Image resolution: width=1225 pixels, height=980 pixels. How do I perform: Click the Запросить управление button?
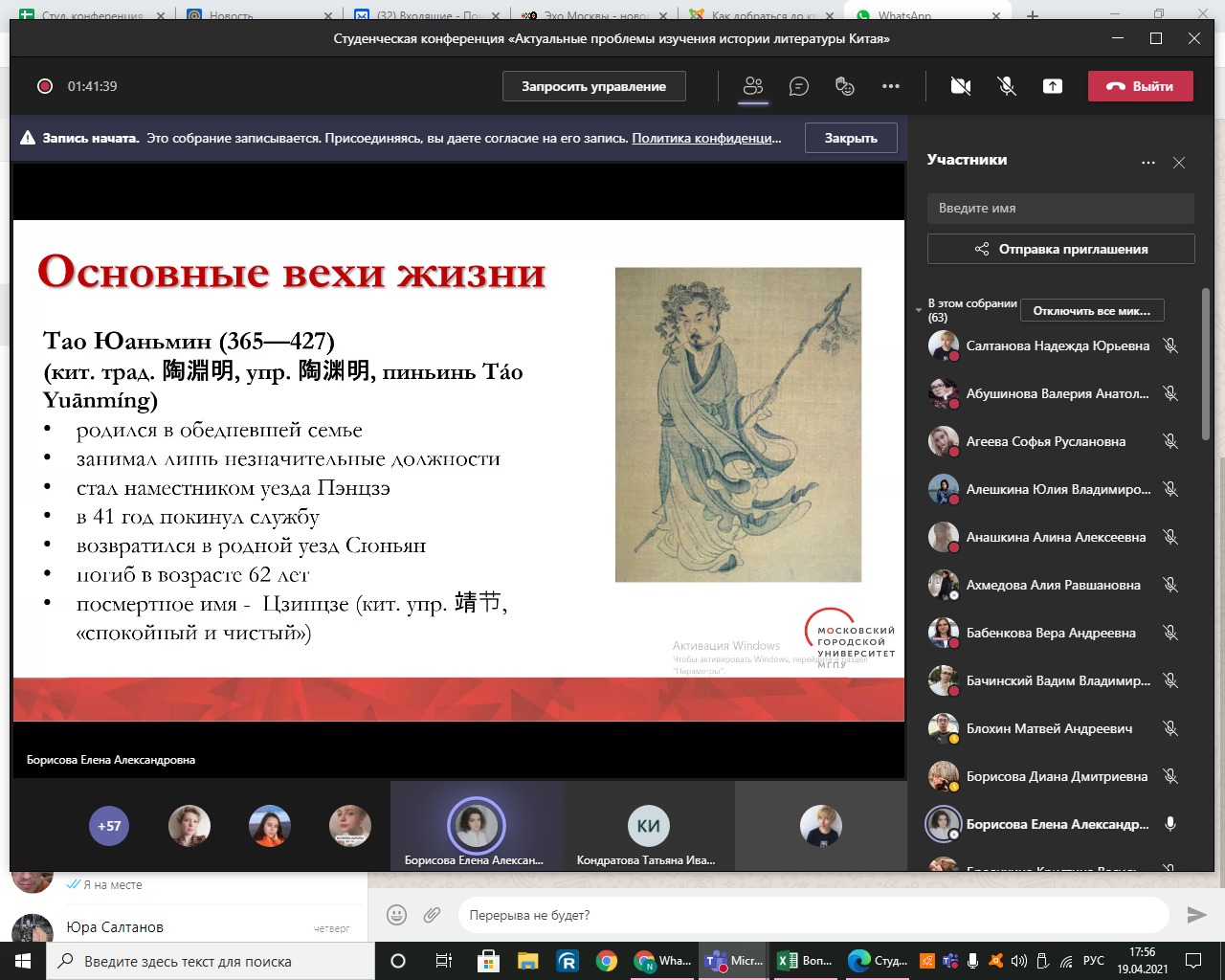[x=593, y=86]
